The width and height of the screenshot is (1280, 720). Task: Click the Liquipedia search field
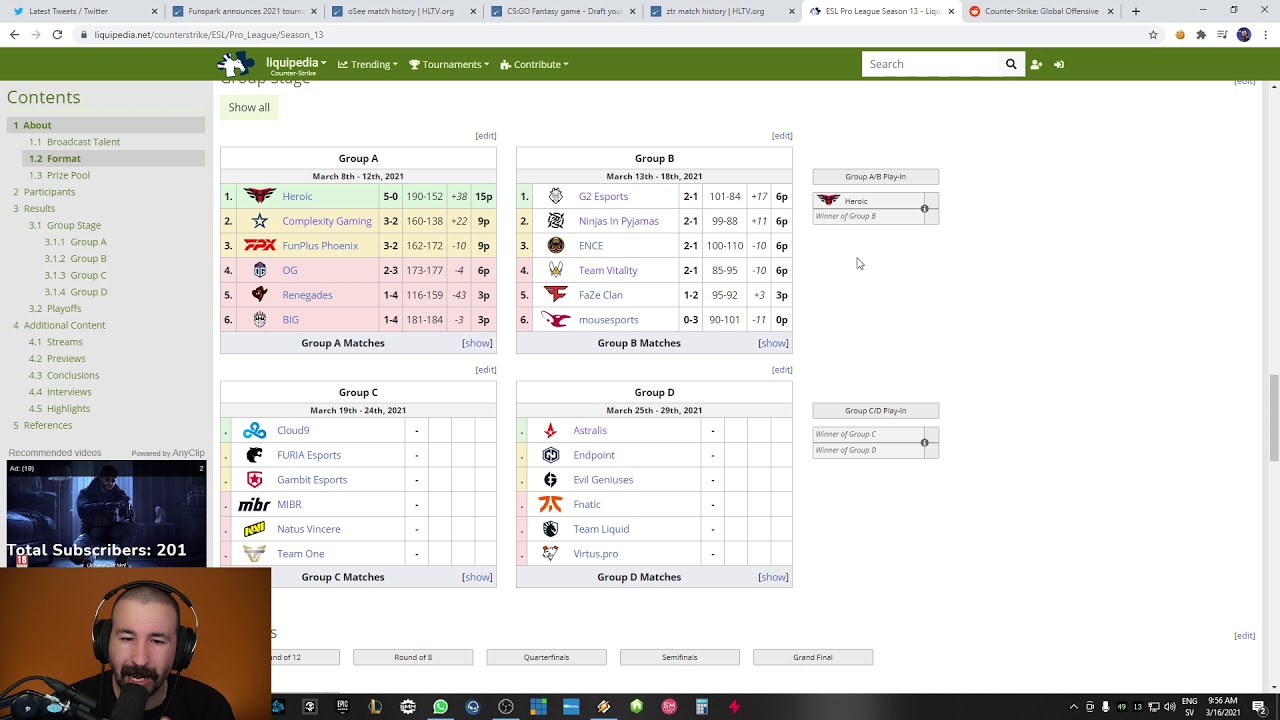(x=932, y=64)
